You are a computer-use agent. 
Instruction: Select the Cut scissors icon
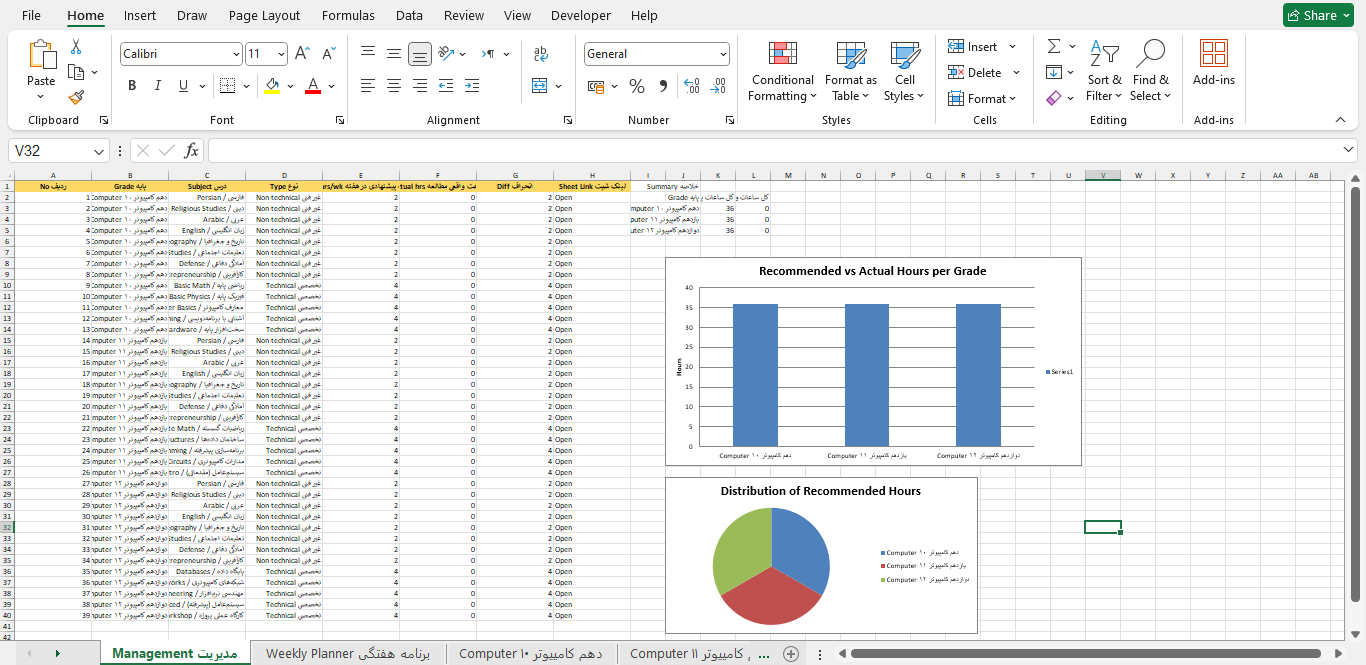[76, 47]
